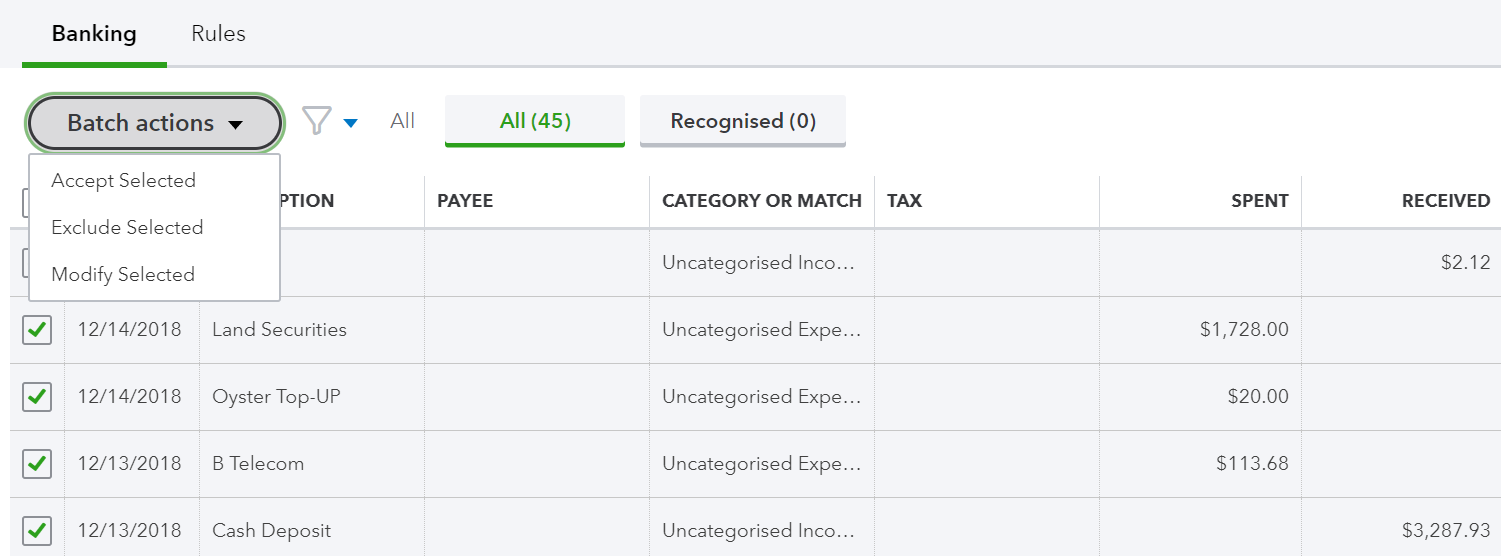1501x556 pixels.
Task: Choose Modify Selected from menu
Action: pyautogui.click(x=123, y=275)
